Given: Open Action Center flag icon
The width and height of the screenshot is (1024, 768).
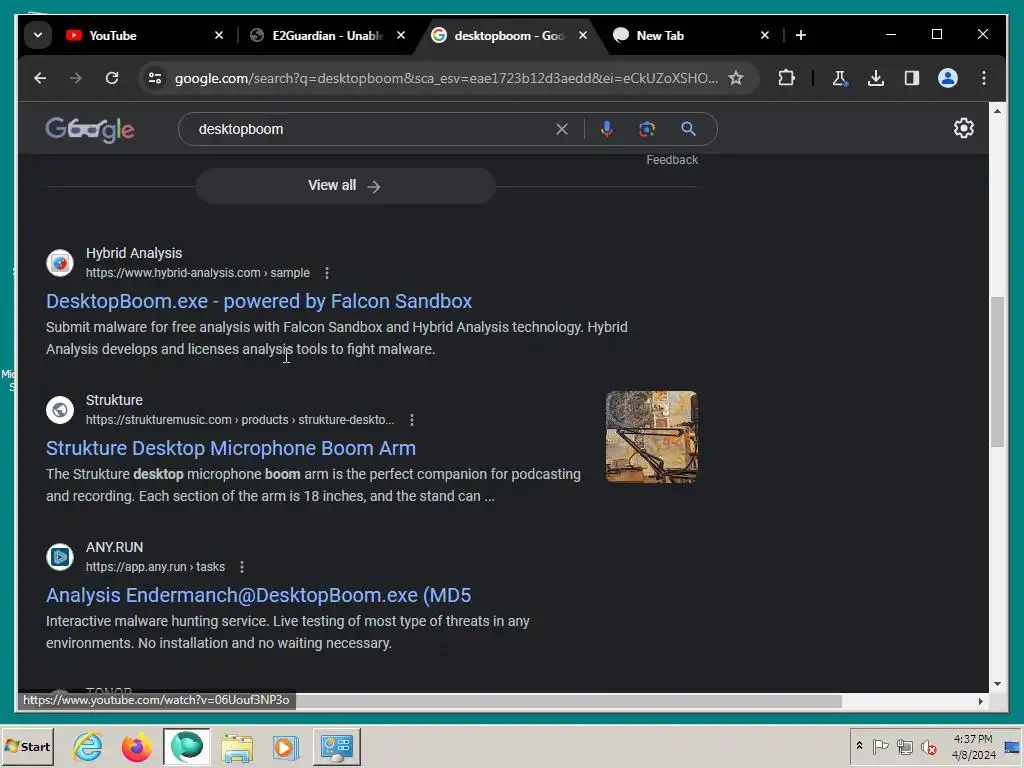Looking at the screenshot, I should [x=880, y=746].
